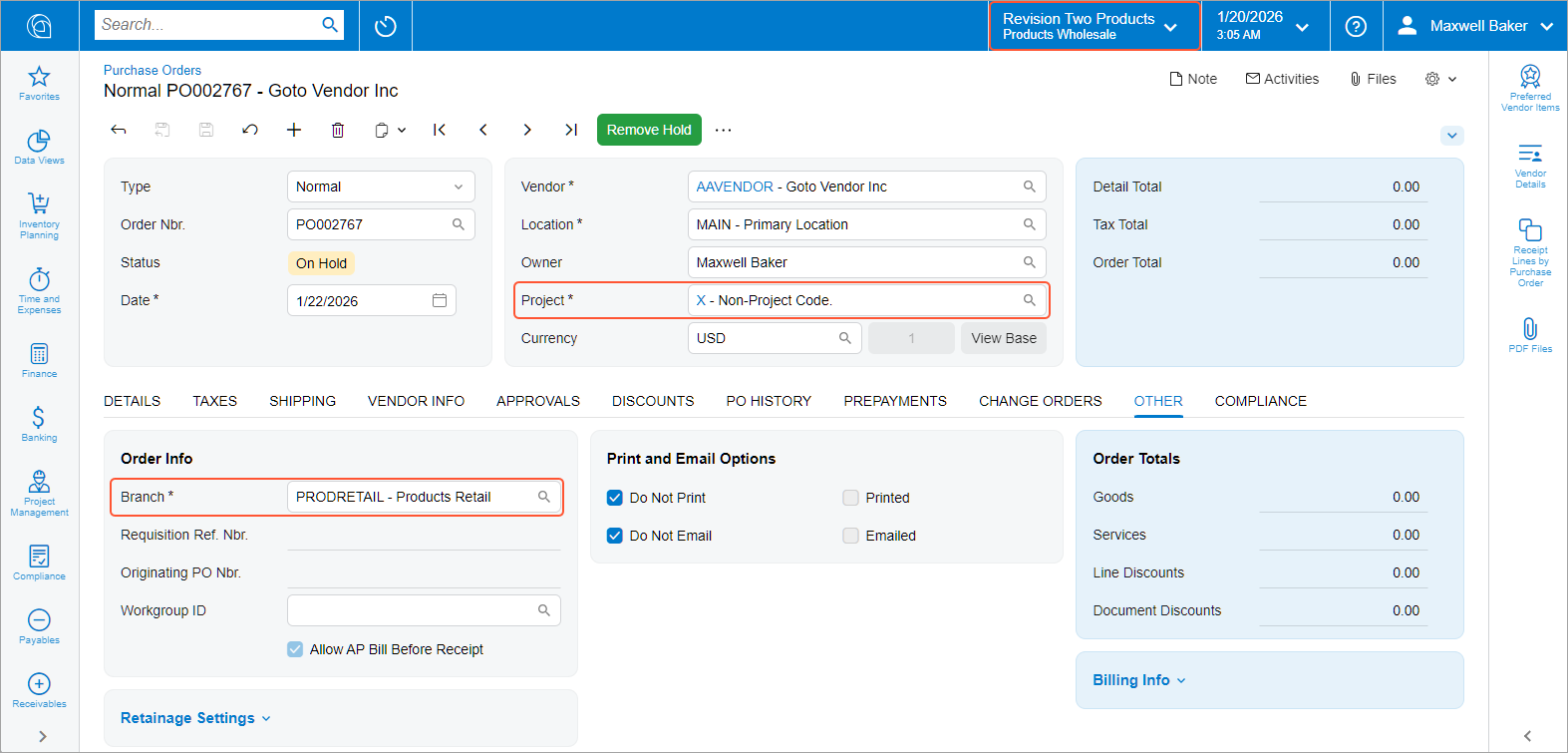This screenshot has width=1568, height=753.
Task: Open the clipboard copy-paste menu
Action: pos(390,130)
